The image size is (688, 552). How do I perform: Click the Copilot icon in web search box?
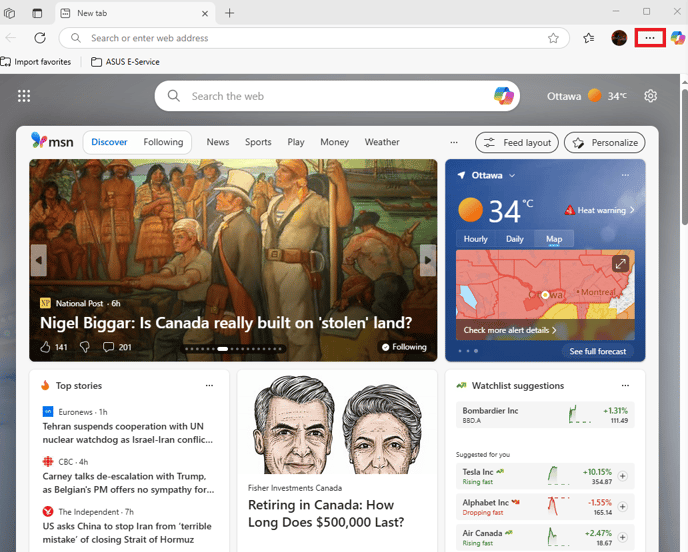(x=504, y=96)
